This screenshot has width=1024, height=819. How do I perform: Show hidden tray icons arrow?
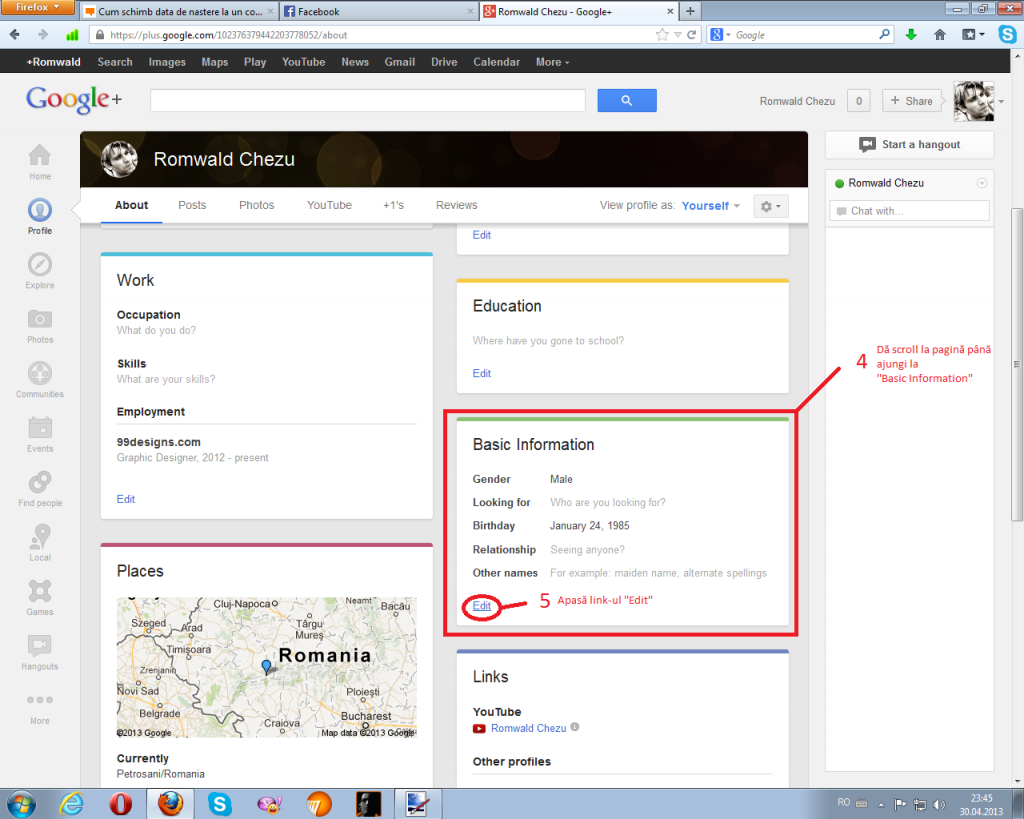(880, 804)
